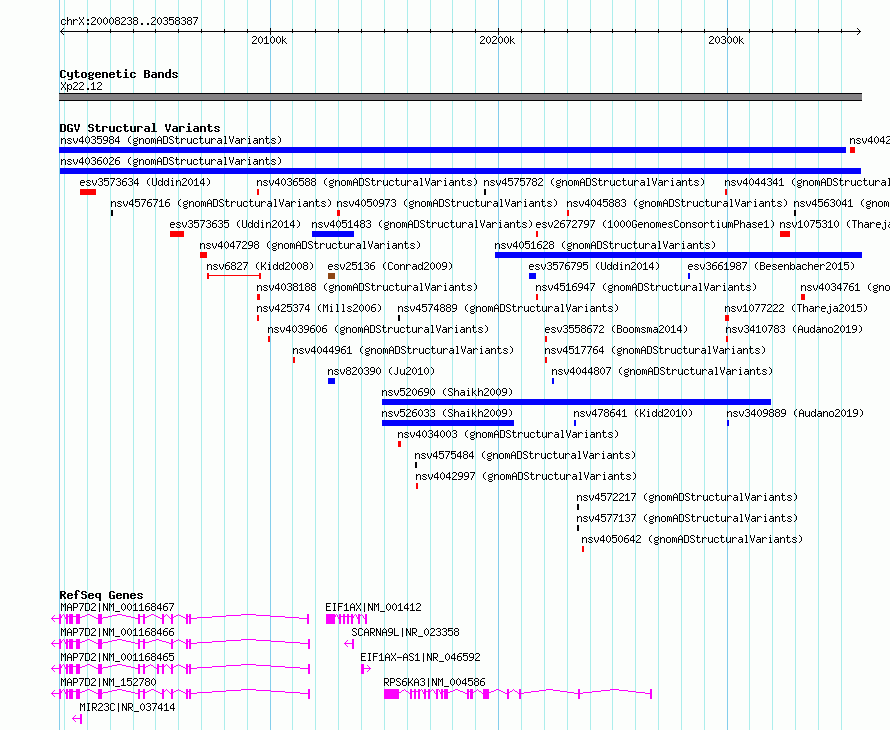This screenshot has width=890, height=730.
Task: Select esv3573635 (Uddin2014) label
Action: coord(235,224)
